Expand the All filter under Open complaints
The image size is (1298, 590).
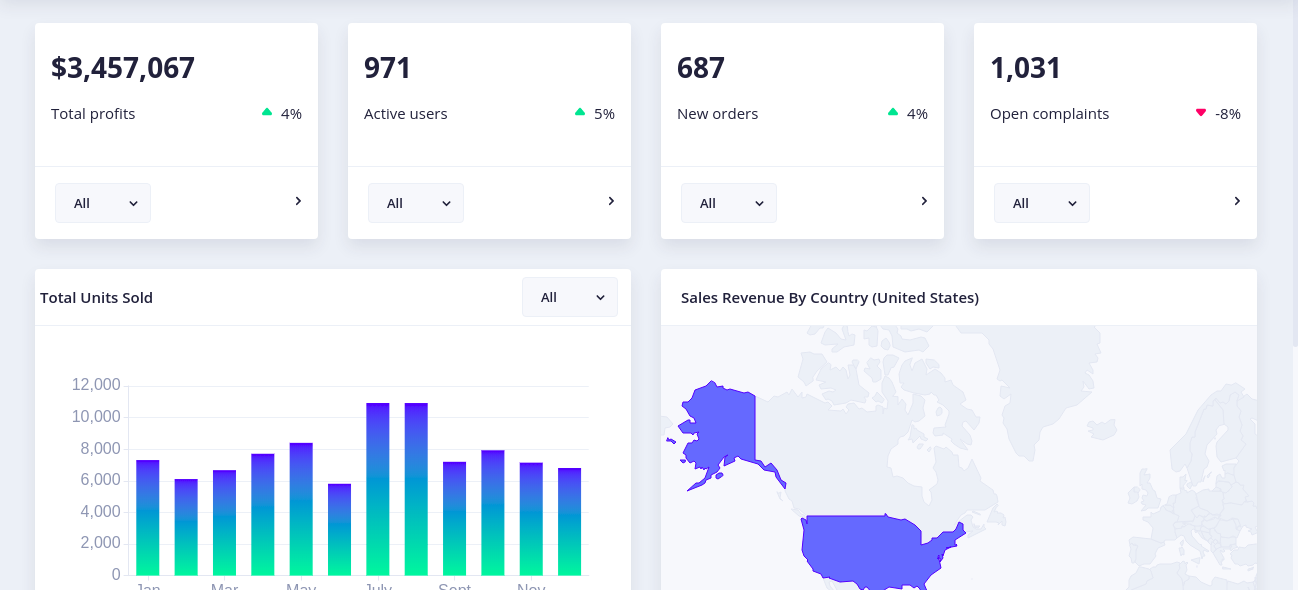[1042, 203]
